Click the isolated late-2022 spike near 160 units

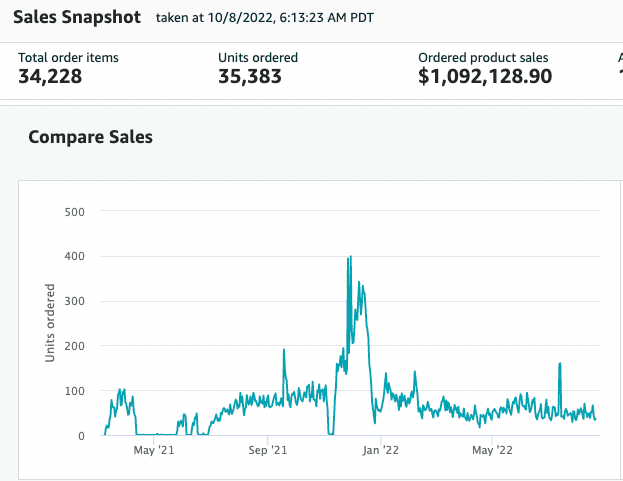560,364
